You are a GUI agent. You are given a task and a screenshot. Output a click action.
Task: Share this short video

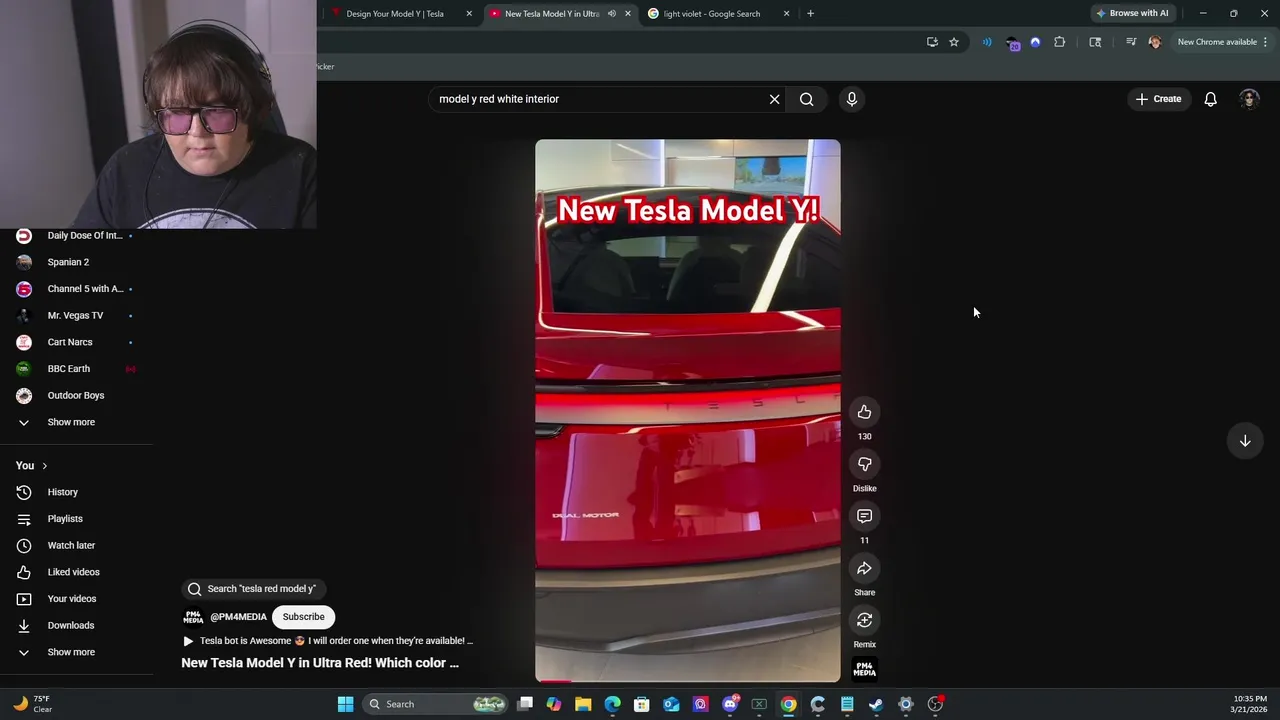(x=864, y=568)
